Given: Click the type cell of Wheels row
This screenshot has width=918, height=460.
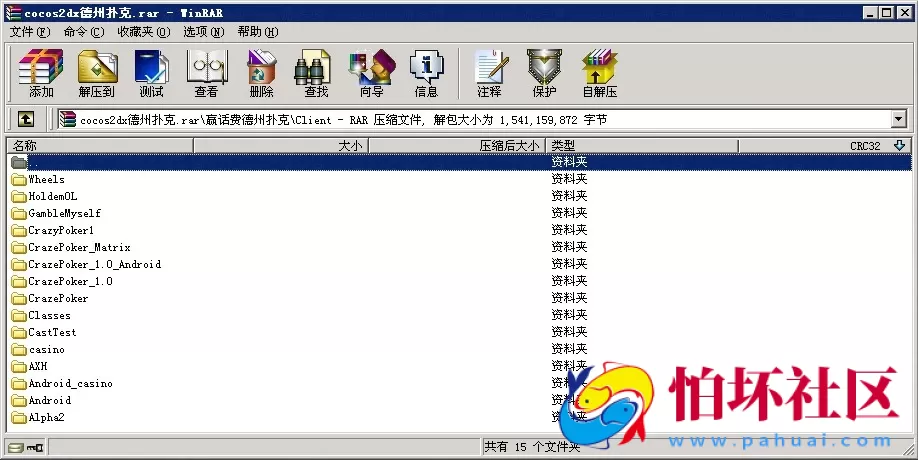Looking at the screenshot, I should [569, 179].
